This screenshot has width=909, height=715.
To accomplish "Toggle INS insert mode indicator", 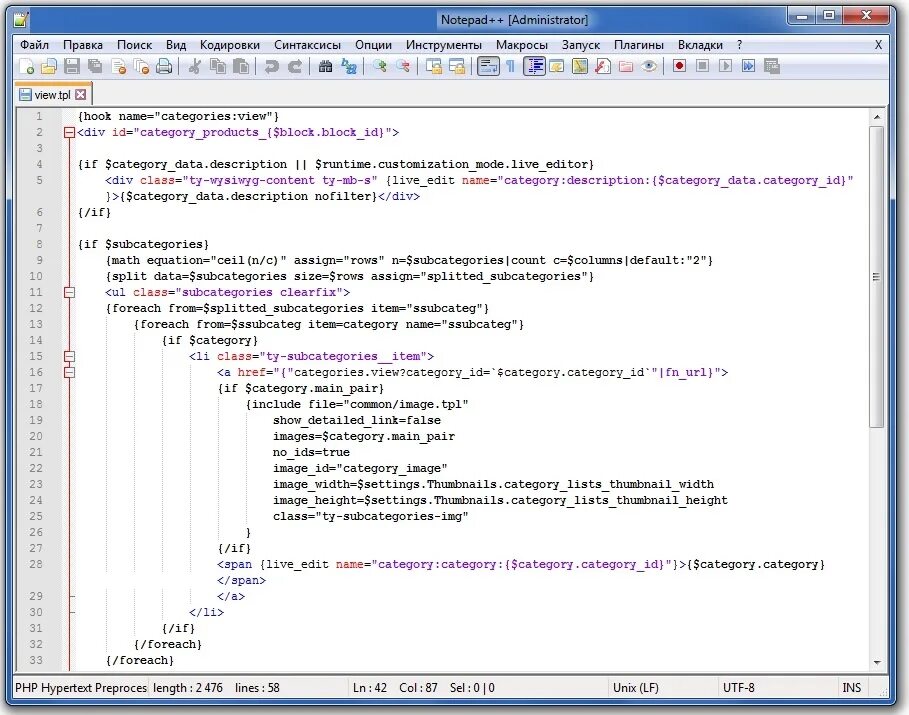I will point(851,688).
